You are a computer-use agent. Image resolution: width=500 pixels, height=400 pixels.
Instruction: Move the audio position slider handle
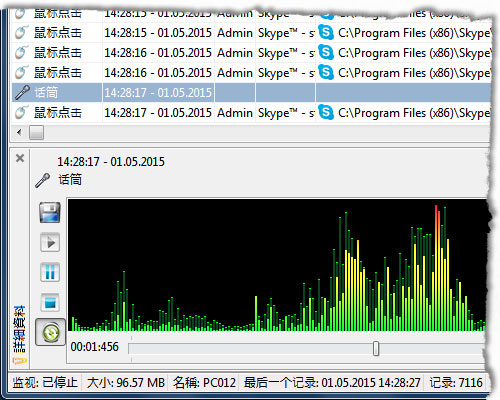tap(376, 348)
